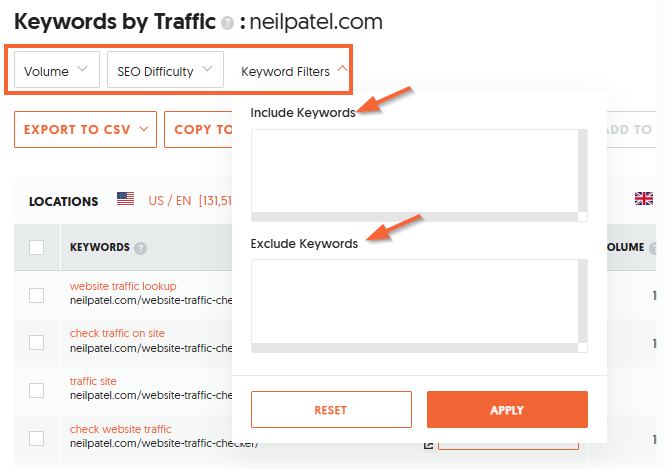Expand the SEO Difficulty dropdown

165,71
